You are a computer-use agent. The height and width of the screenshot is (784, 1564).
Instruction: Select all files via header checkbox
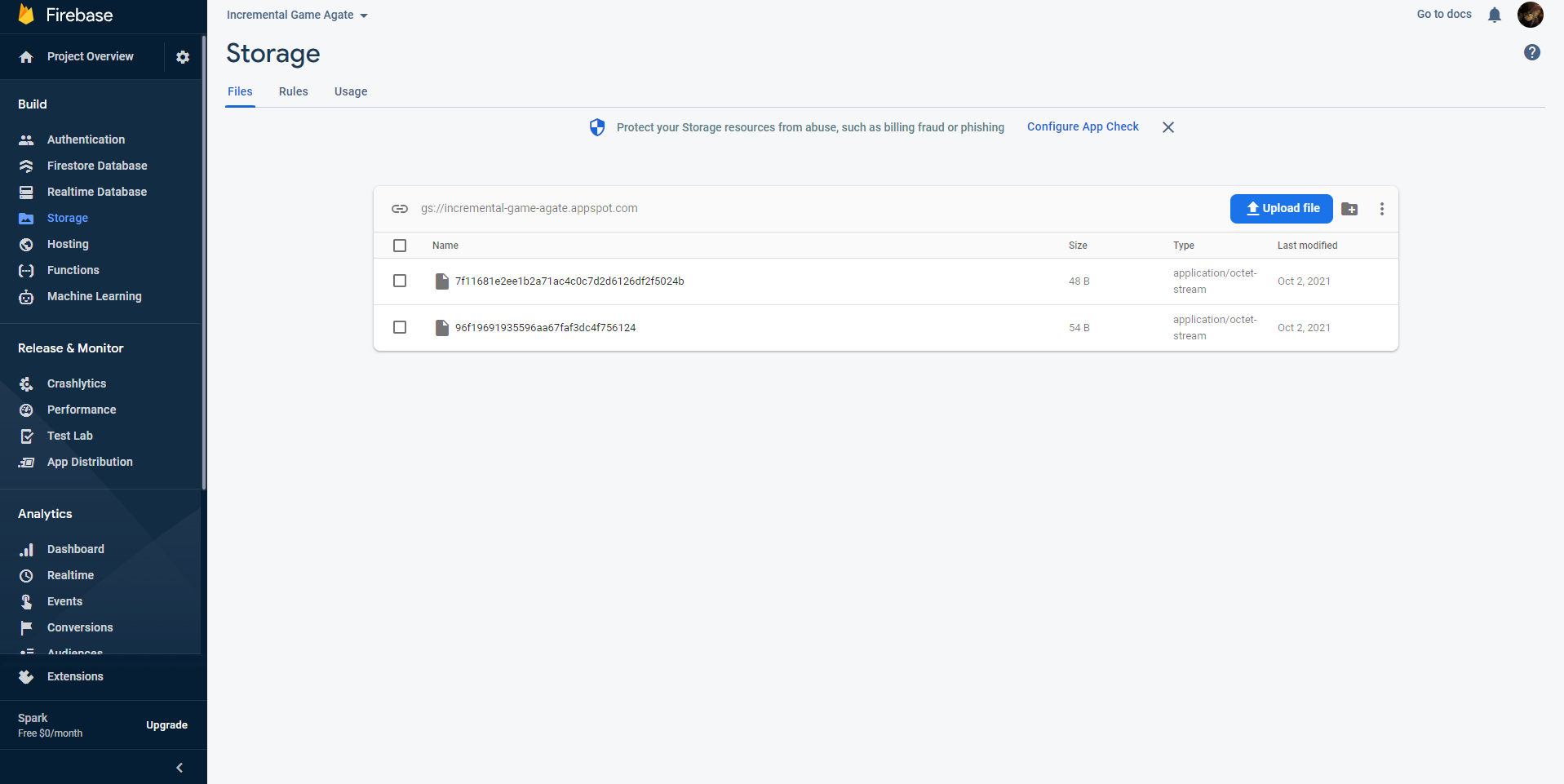400,245
